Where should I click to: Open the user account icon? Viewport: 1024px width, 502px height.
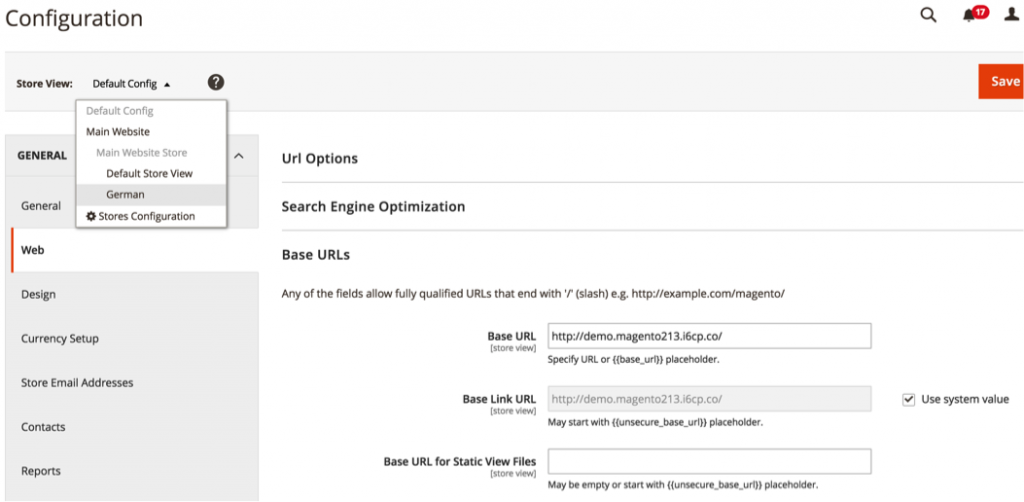click(x=1012, y=17)
